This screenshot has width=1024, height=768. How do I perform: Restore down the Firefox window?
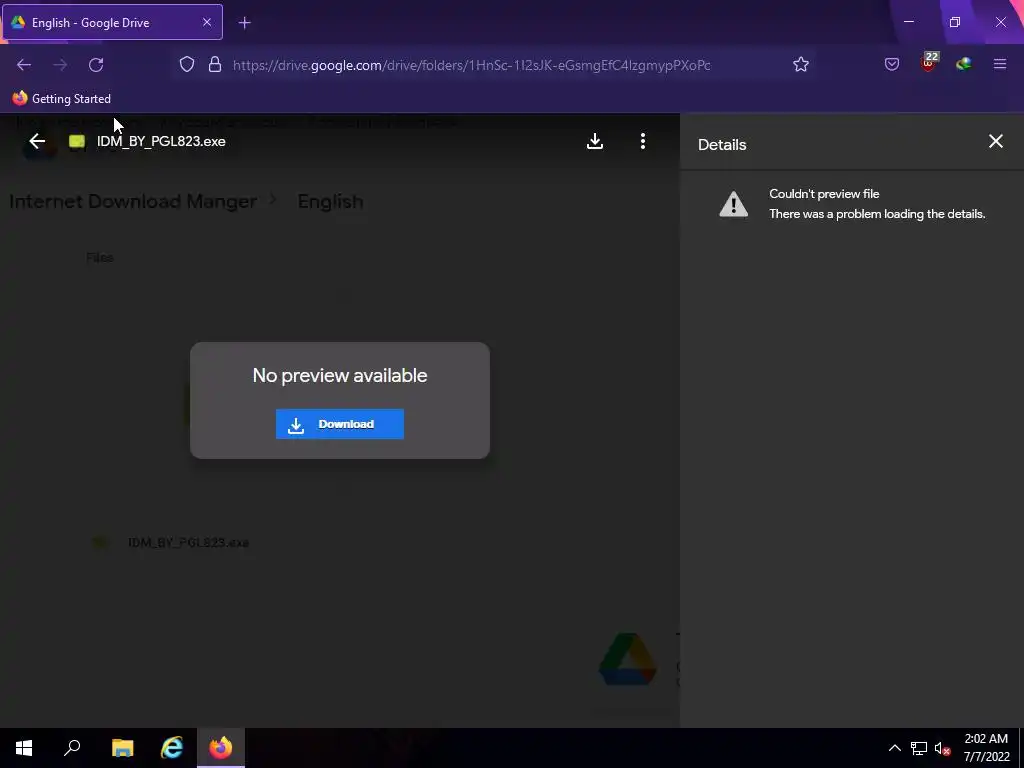coord(955,22)
